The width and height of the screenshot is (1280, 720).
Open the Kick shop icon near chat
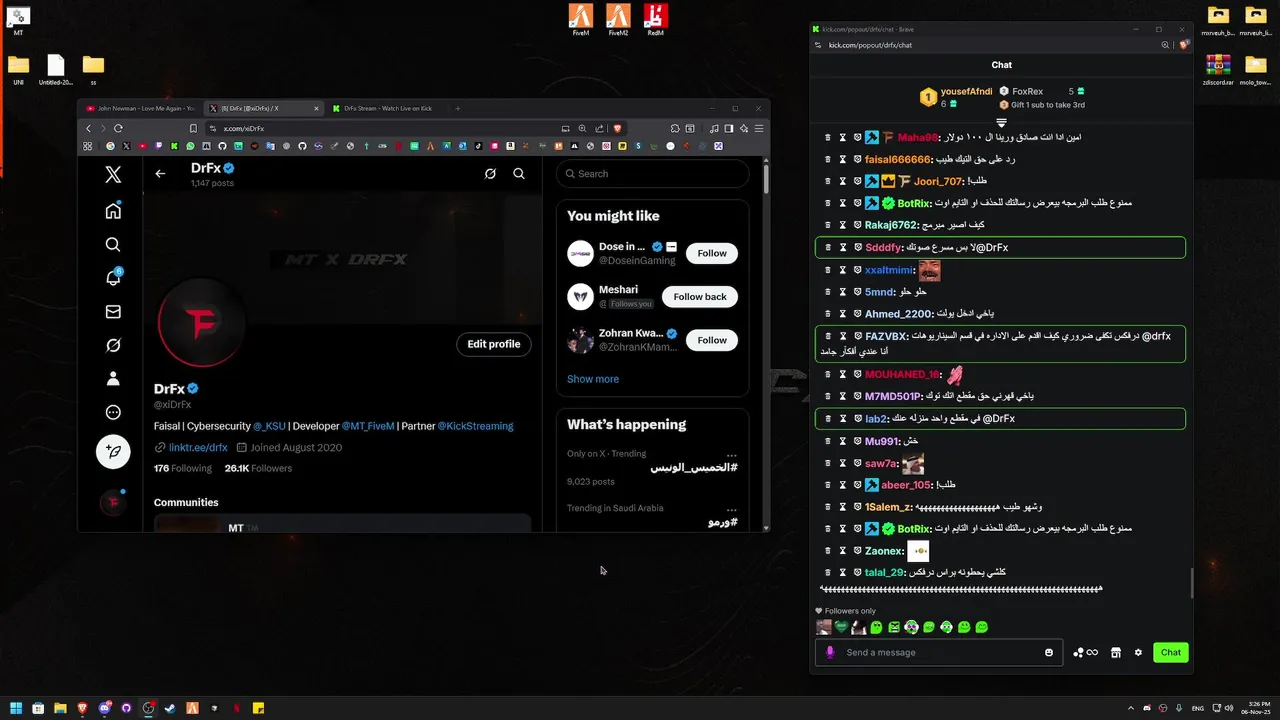1115,652
